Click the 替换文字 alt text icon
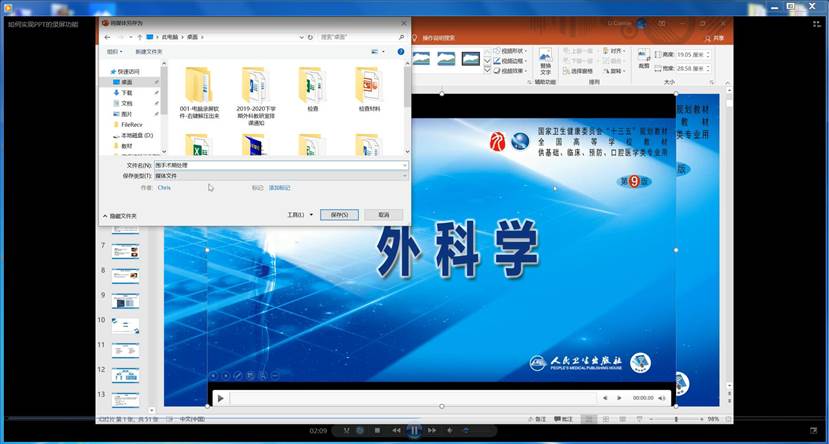 tap(545, 62)
